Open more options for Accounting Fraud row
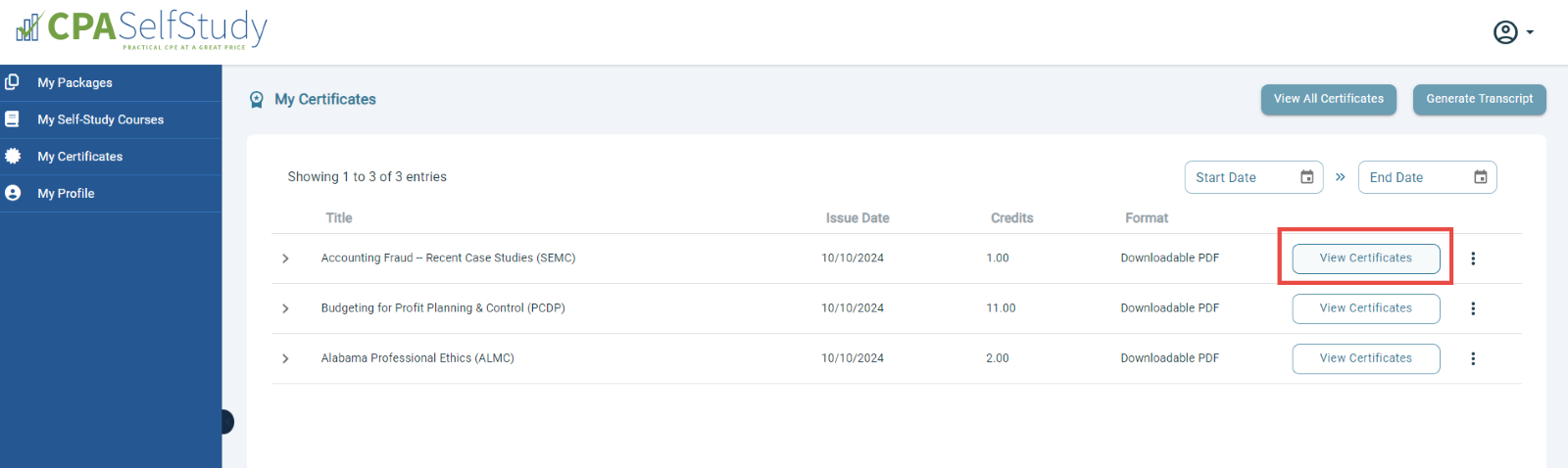This screenshot has width=1568, height=468. tap(1473, 258)
